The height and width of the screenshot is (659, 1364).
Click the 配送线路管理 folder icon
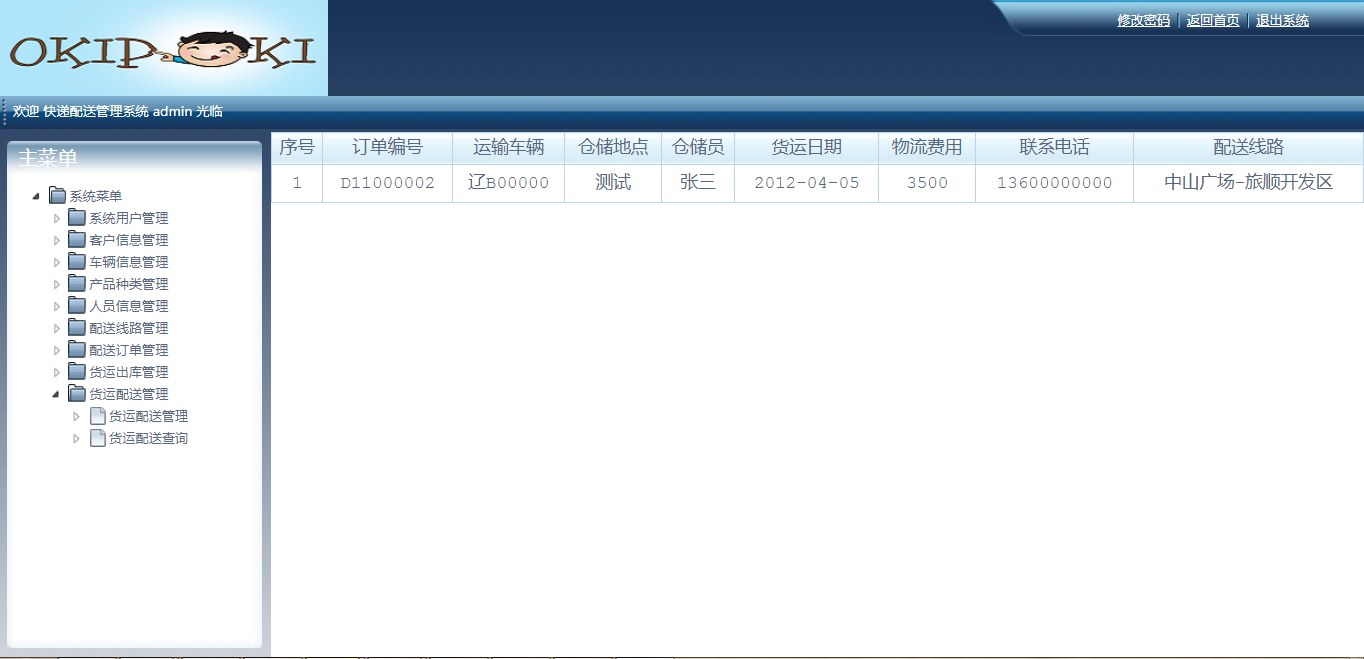[77, 328]
